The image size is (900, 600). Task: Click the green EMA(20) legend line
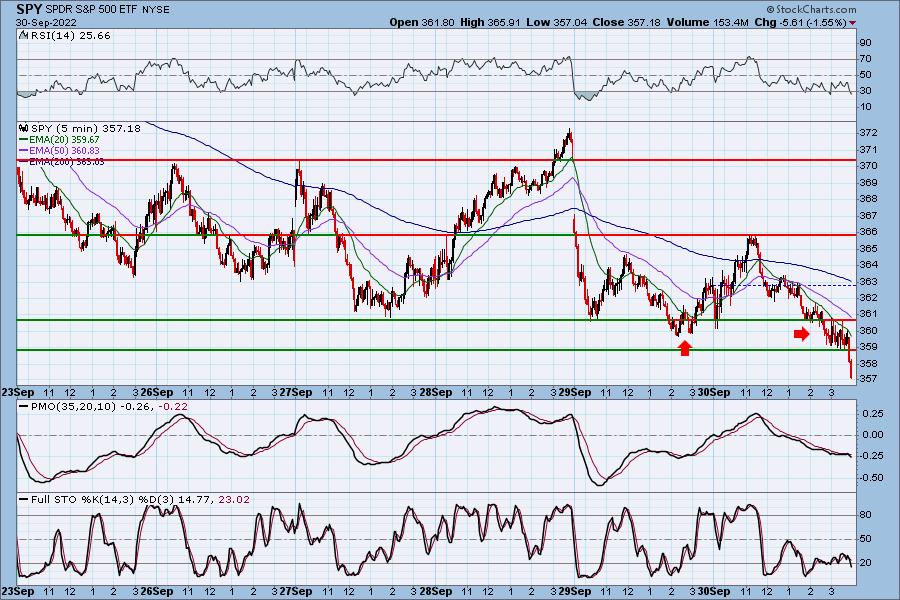pos(24,140)
